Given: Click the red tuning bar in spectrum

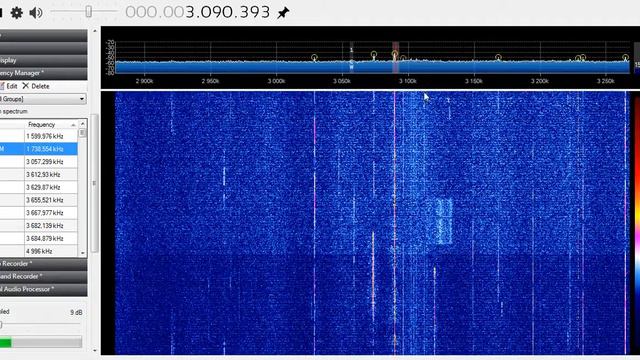Looking at the screenshot, I should click(395, 57).
